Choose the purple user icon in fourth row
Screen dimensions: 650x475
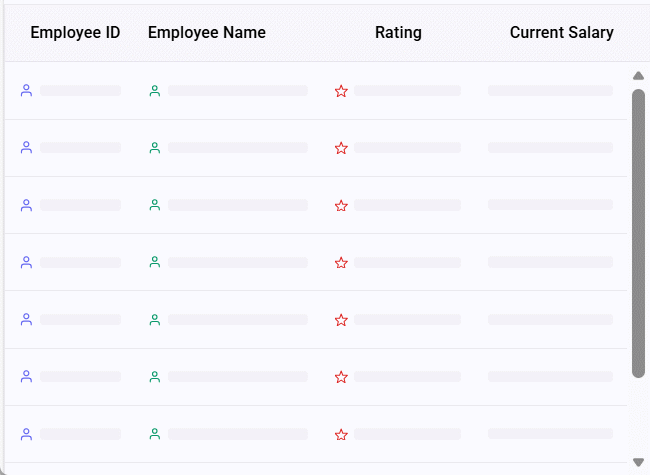pos(27,262)
